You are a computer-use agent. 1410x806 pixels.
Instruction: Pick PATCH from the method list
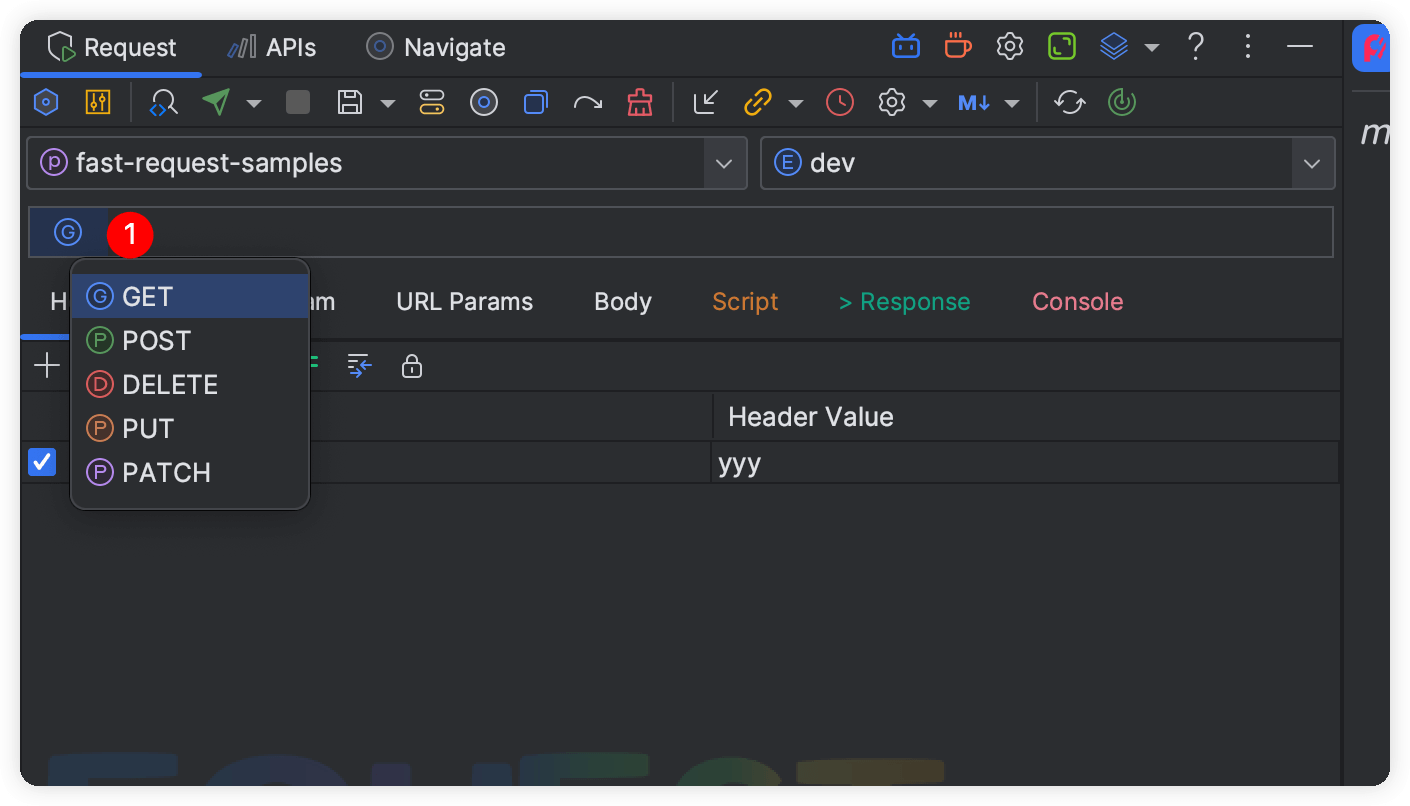pyautogui.click(x=166, y=473)
